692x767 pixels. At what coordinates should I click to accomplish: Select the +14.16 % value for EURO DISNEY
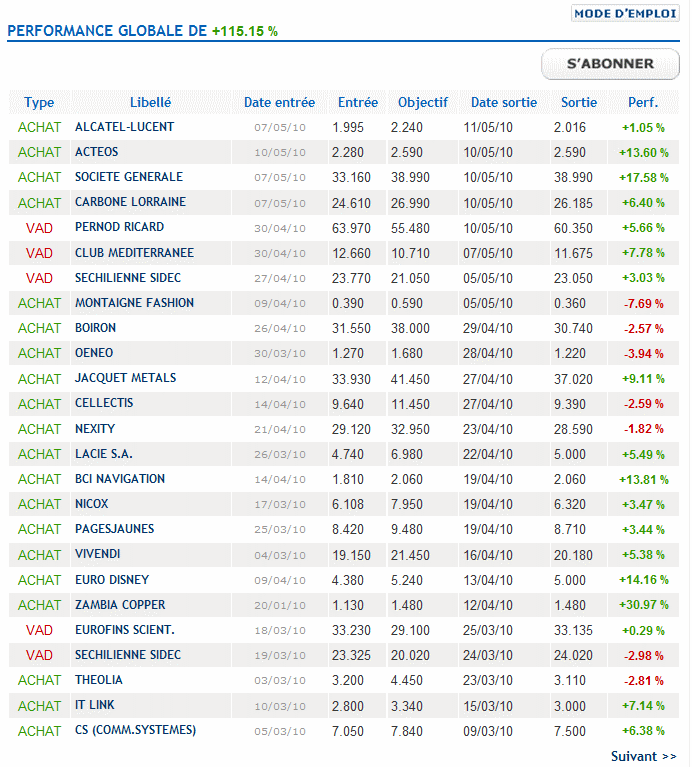[644, 580]
